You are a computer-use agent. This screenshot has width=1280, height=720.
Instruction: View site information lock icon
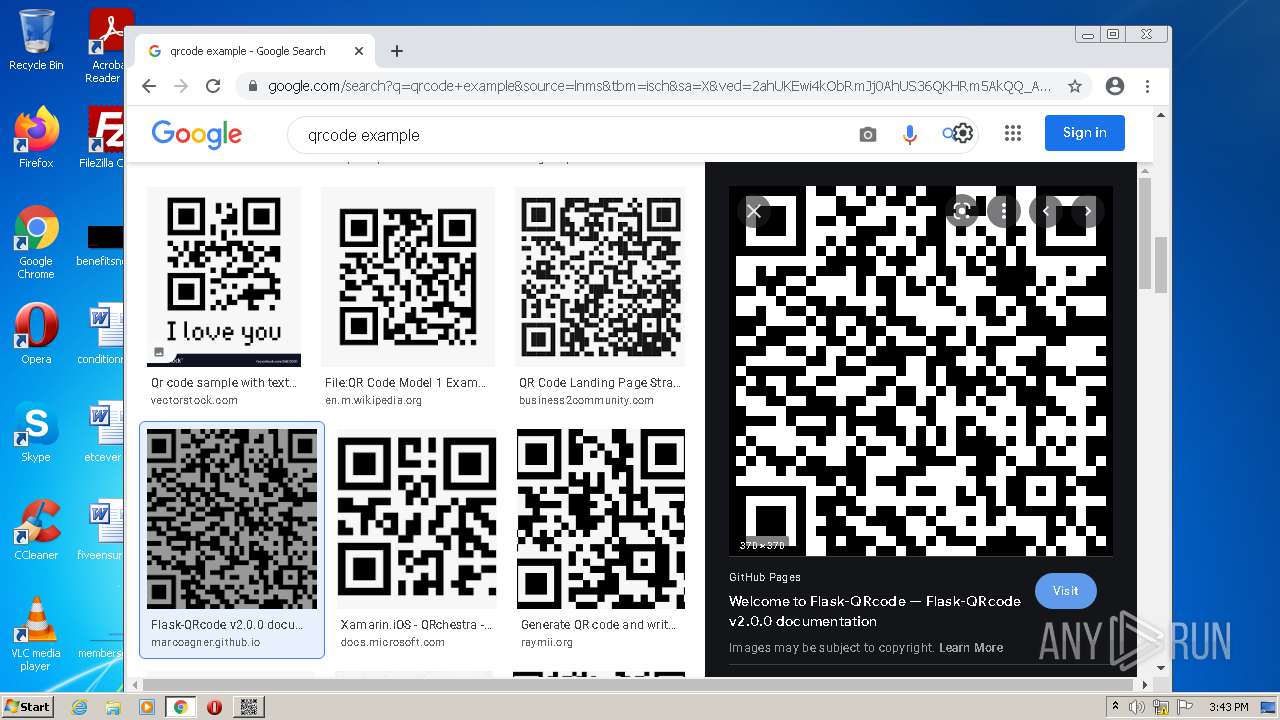[251, 86]
